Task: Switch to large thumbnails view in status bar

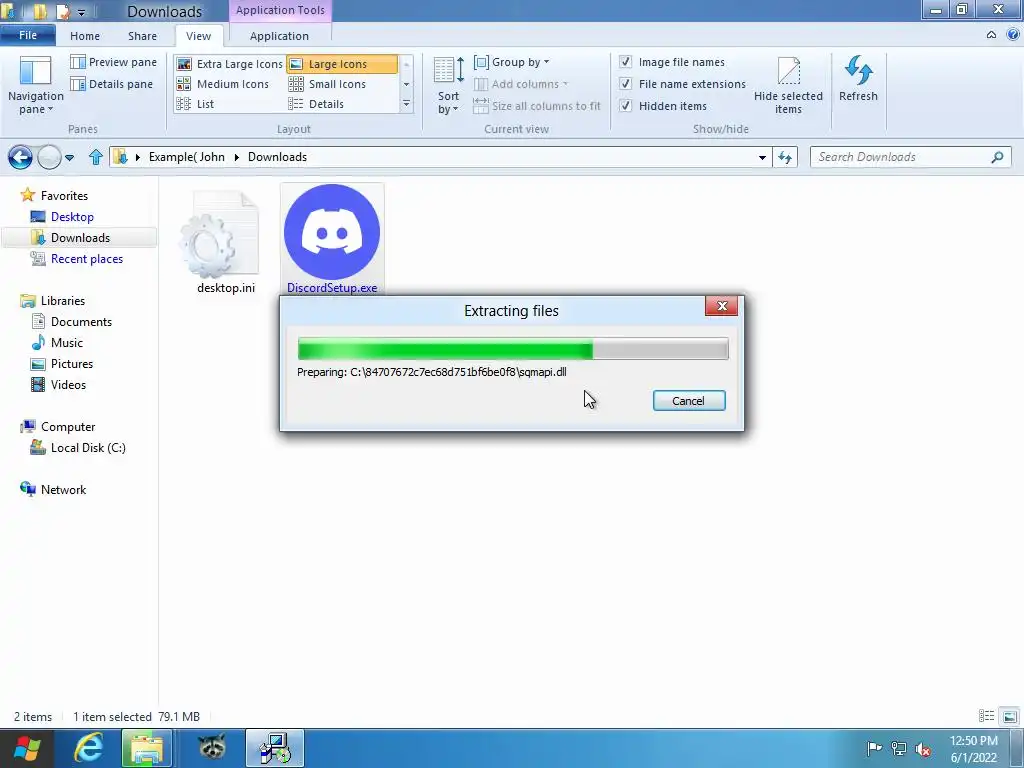Action: [1010, 716]
